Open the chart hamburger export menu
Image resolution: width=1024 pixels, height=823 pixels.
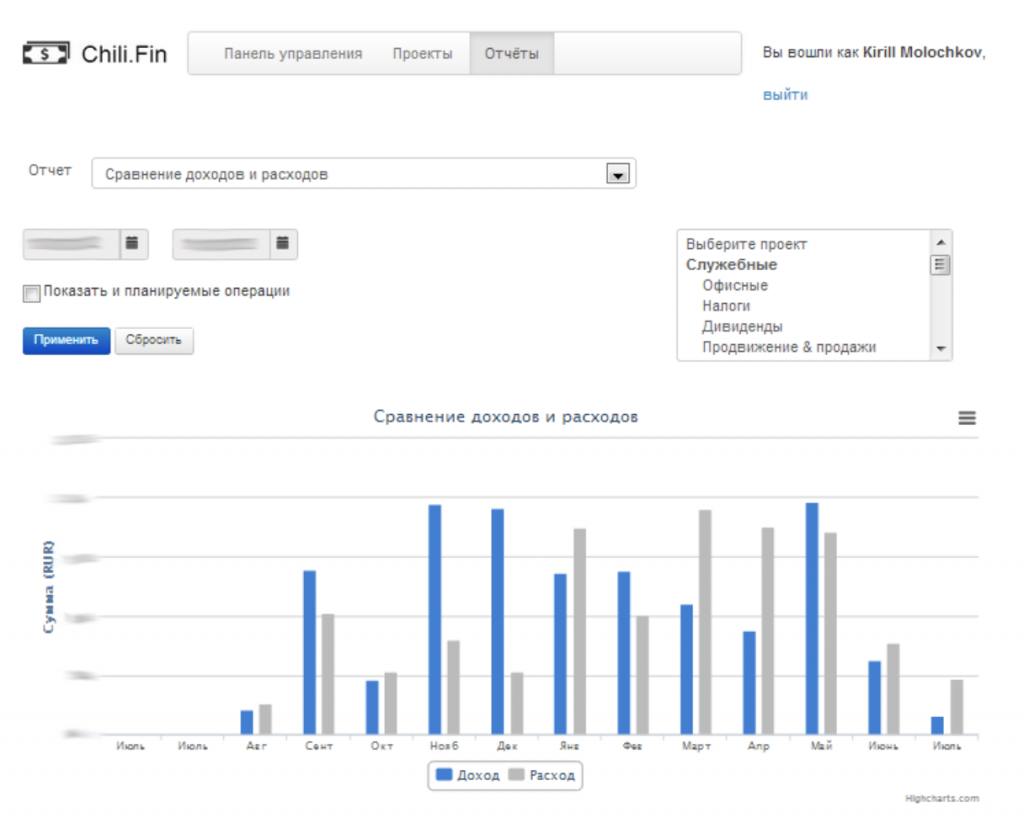966,418
